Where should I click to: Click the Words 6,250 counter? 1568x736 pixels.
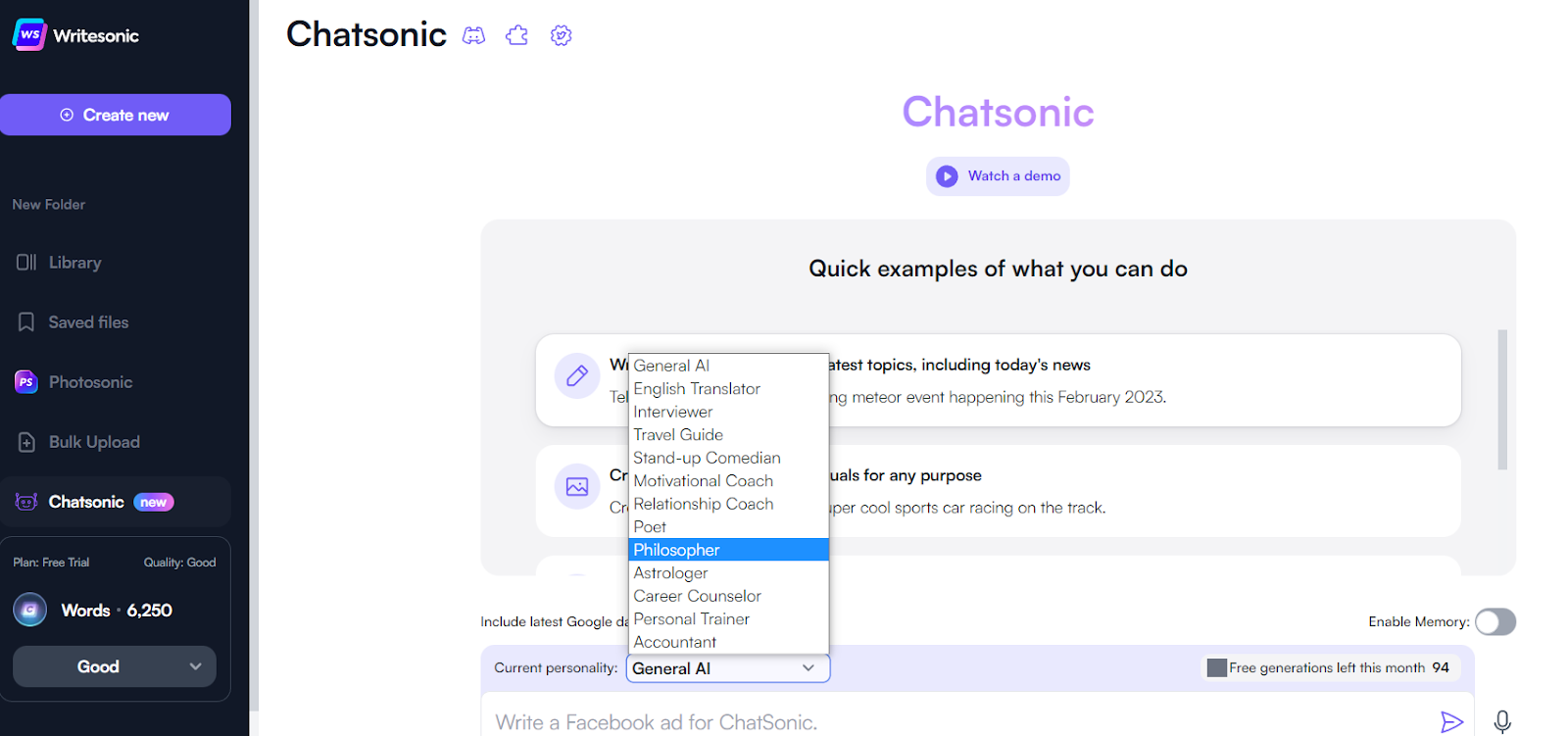117,610
